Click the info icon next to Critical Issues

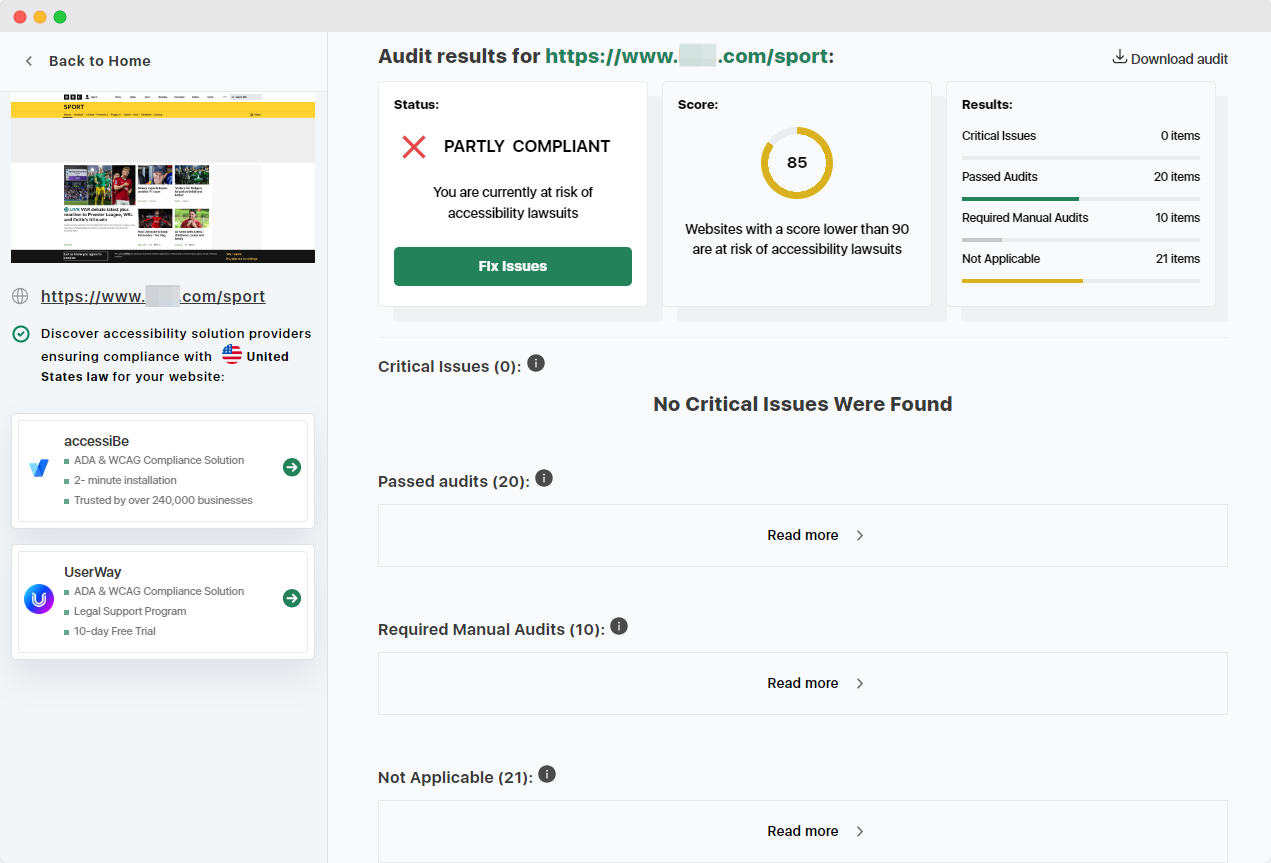click(x=535, y=363)
